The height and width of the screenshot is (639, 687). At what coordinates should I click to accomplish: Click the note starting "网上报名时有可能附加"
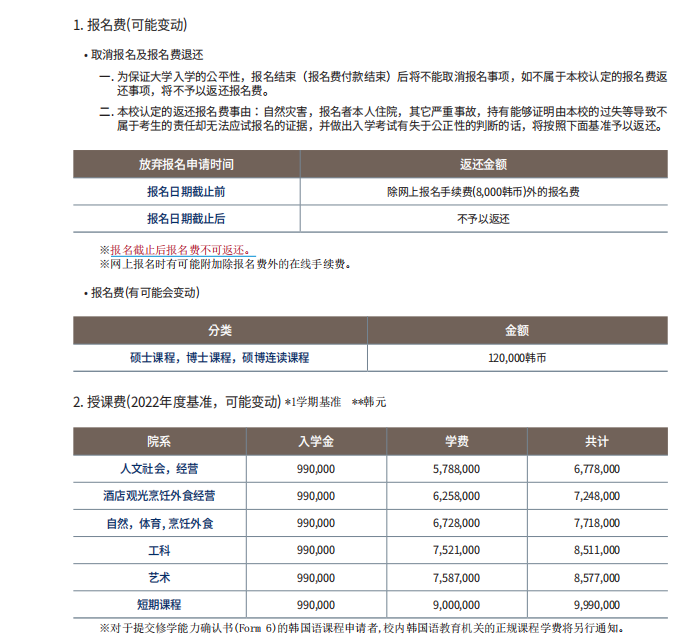coord(225,264)
